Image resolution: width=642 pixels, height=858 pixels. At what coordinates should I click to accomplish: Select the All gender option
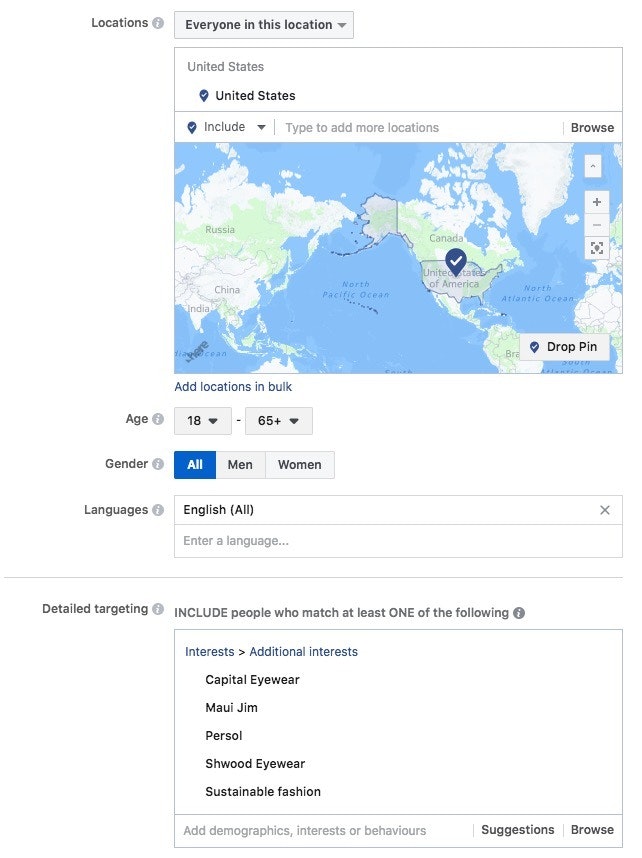coord(195,465)
